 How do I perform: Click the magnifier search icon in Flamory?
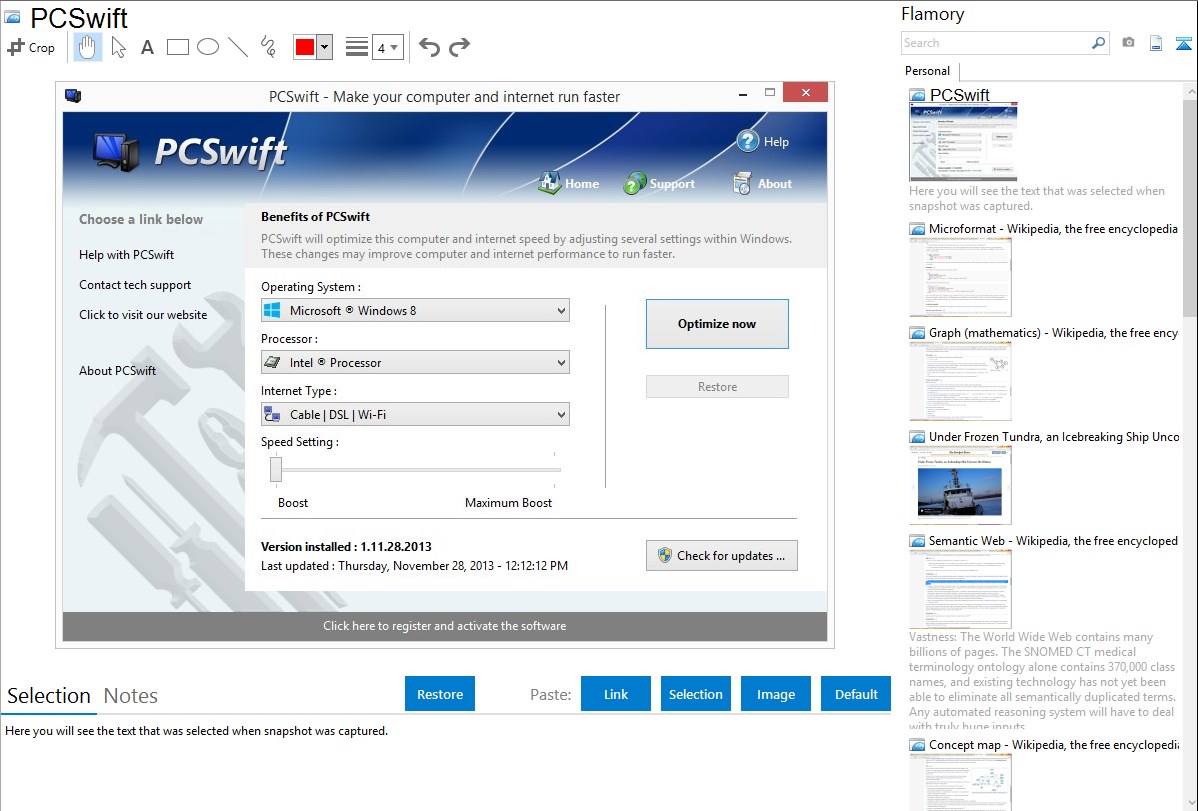[1099, 43]
